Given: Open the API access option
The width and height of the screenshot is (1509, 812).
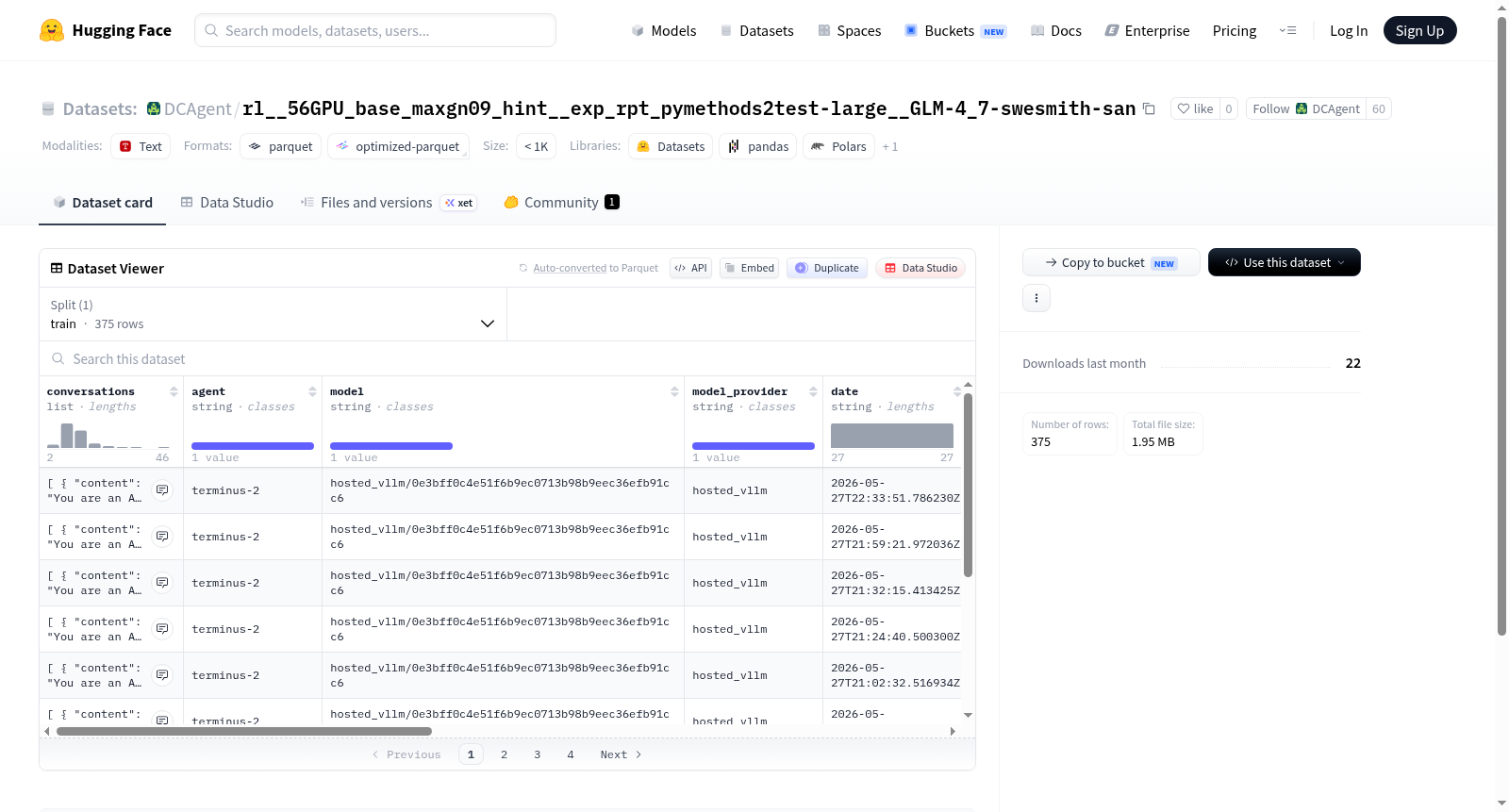Looking at the screenshot, I should point(690,268).
